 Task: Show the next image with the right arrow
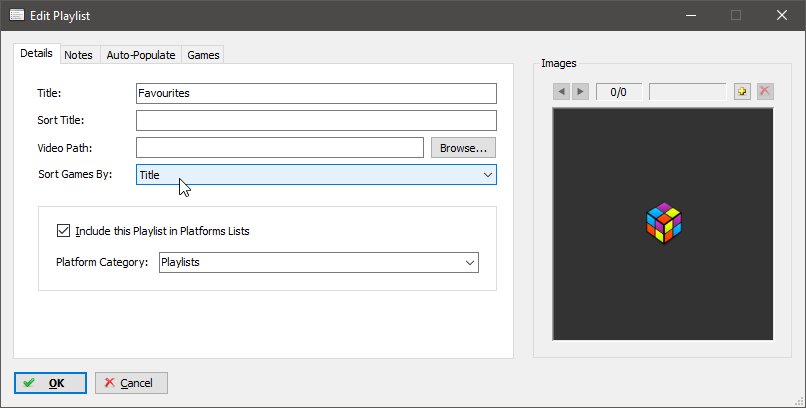click(580, 91)
